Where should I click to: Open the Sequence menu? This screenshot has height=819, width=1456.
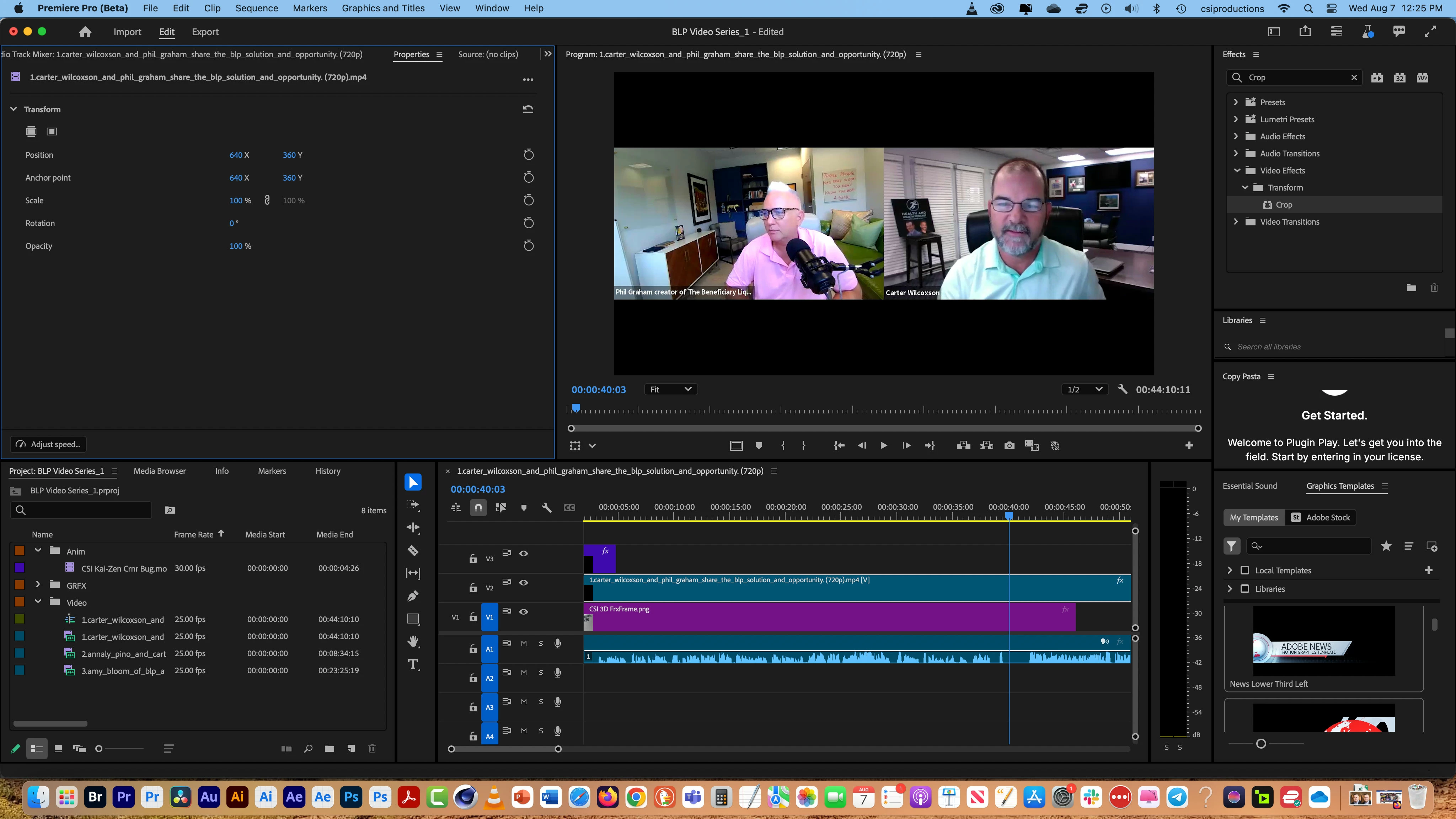(256, 9)
